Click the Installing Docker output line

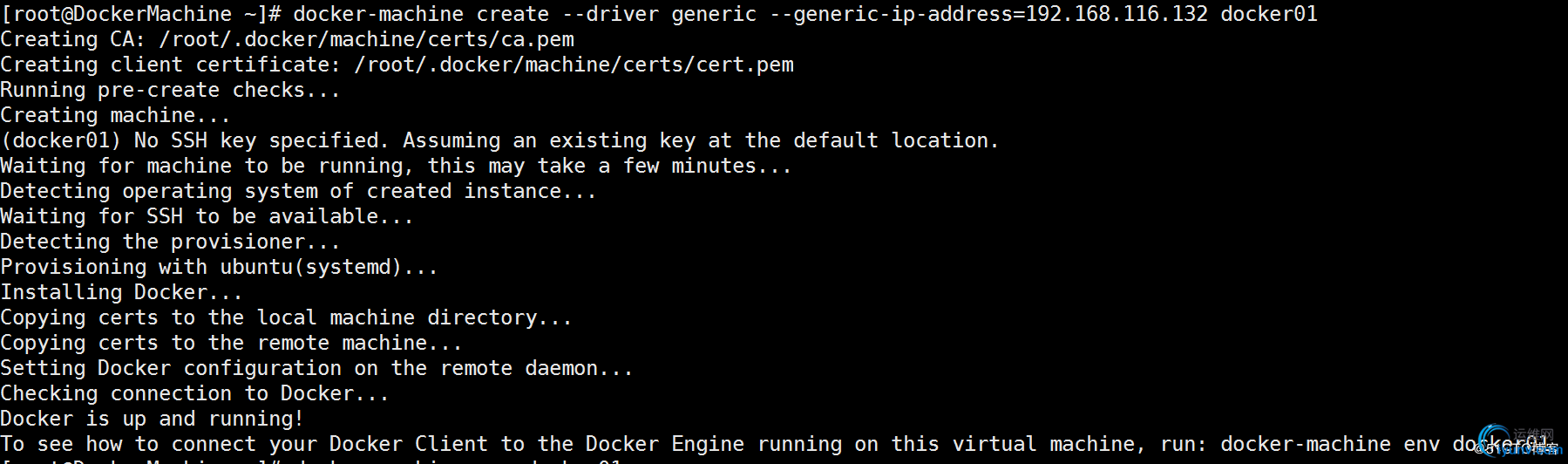(121, 292)
